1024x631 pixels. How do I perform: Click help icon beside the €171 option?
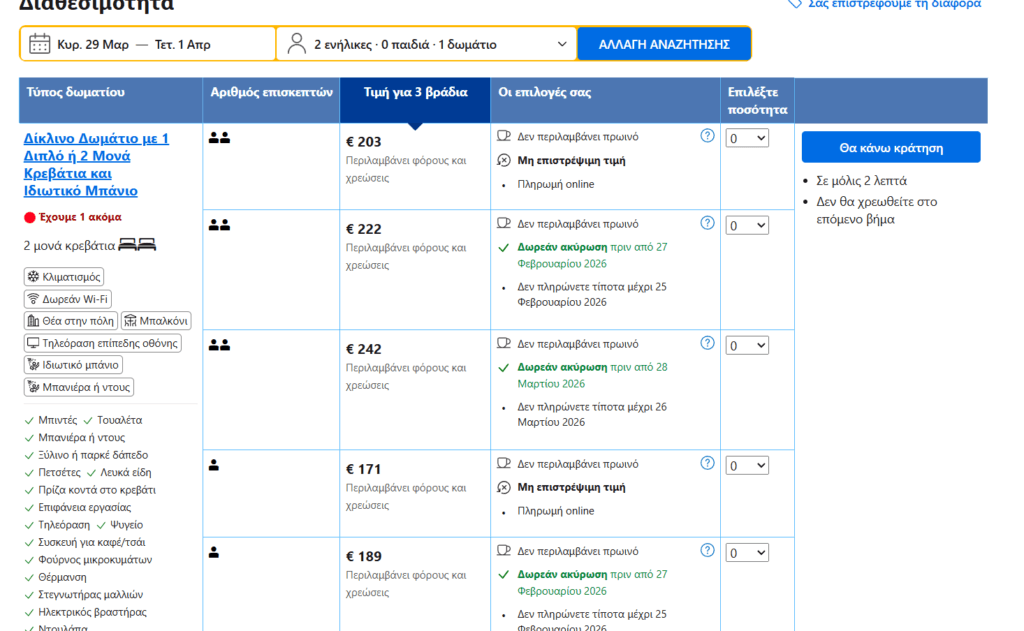(708, 463)
